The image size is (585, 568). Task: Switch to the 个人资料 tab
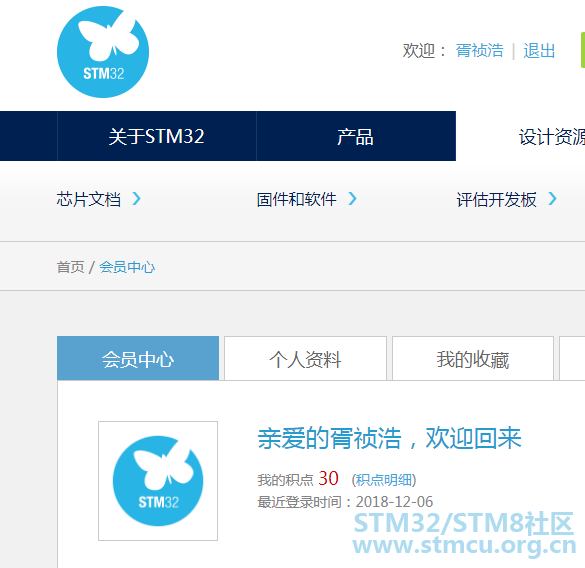click(305, 358)
